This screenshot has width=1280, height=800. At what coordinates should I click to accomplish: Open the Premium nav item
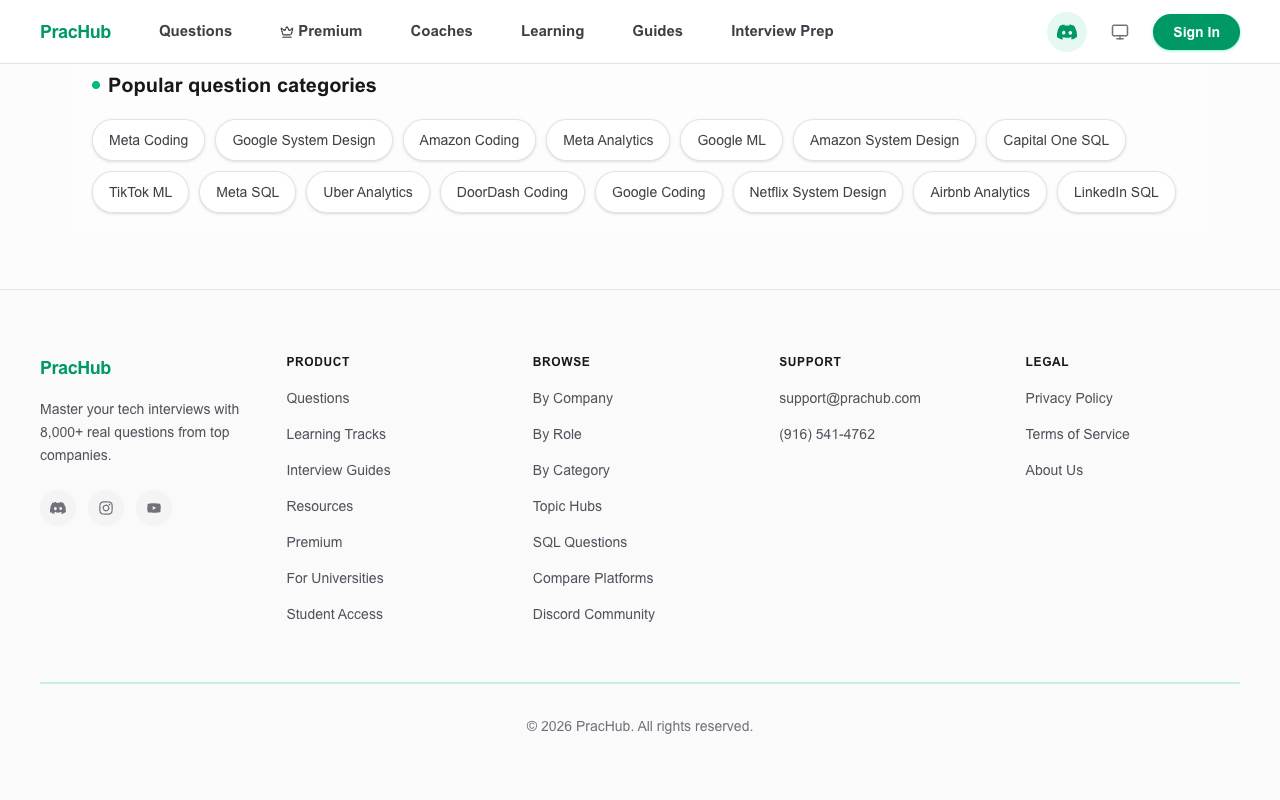point(321,31)
